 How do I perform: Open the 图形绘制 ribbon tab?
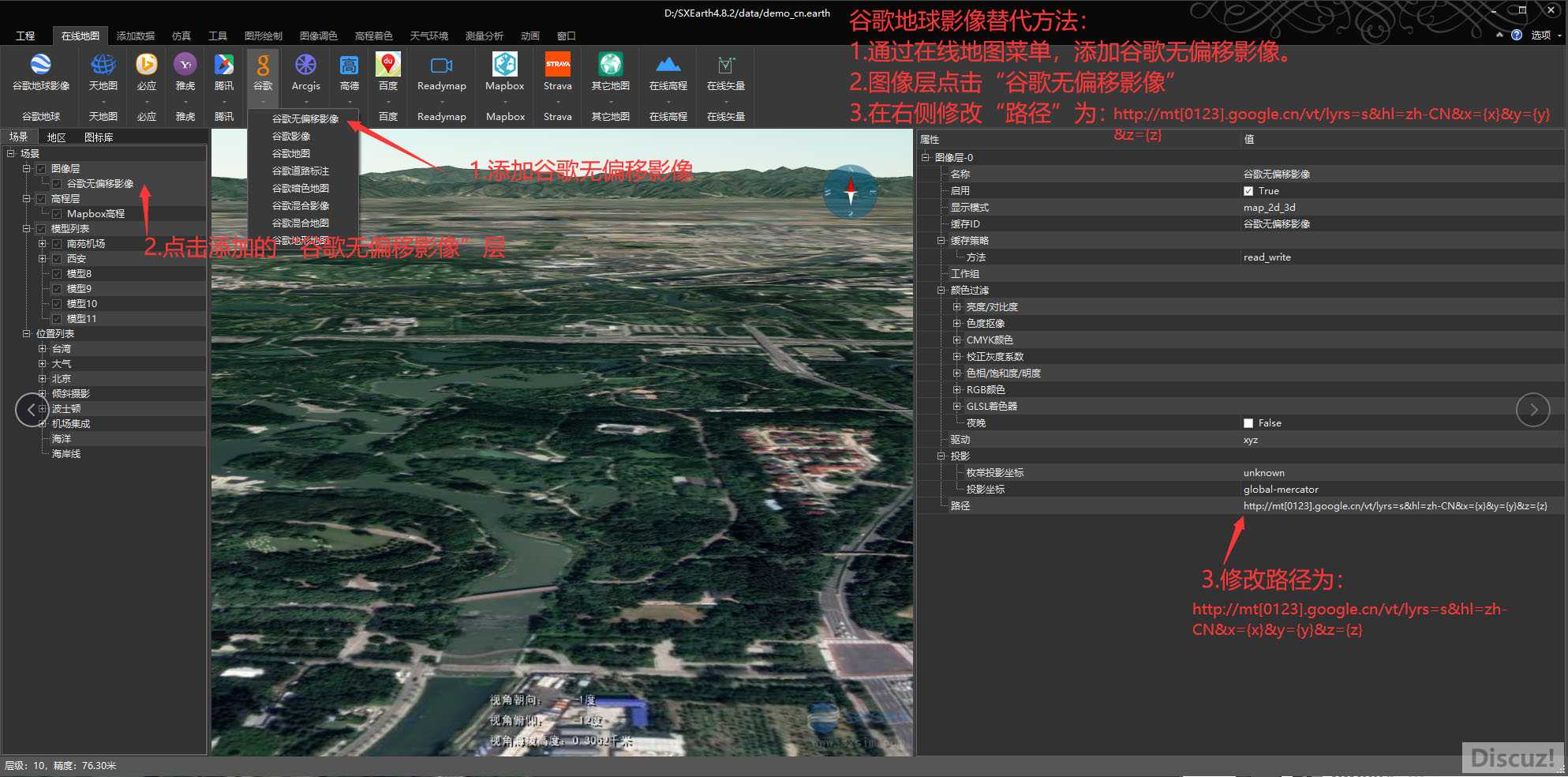tap(264, 36)
